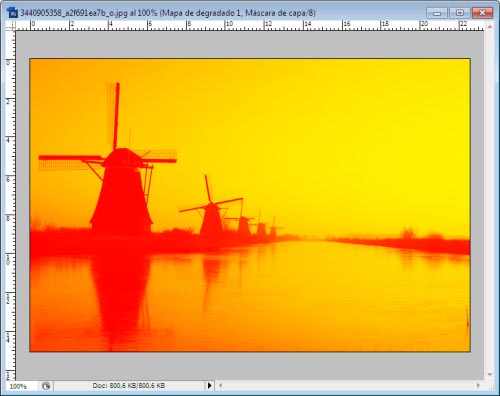Click the vertical scrollbar up arrow
Viewport: 500px width, 396px height.
click(x=490, y=26)
